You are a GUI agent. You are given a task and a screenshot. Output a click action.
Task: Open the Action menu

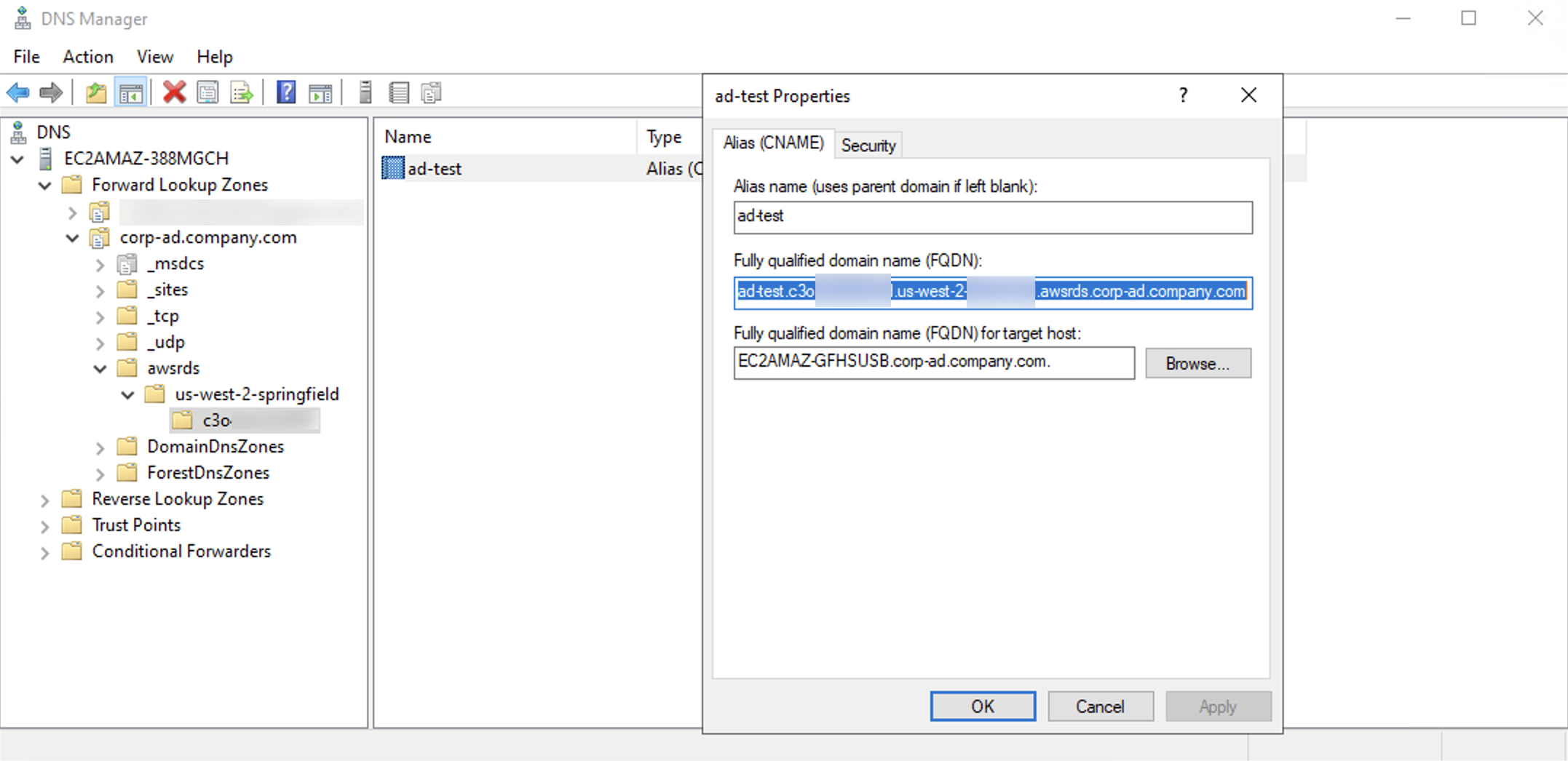point(87,57)
